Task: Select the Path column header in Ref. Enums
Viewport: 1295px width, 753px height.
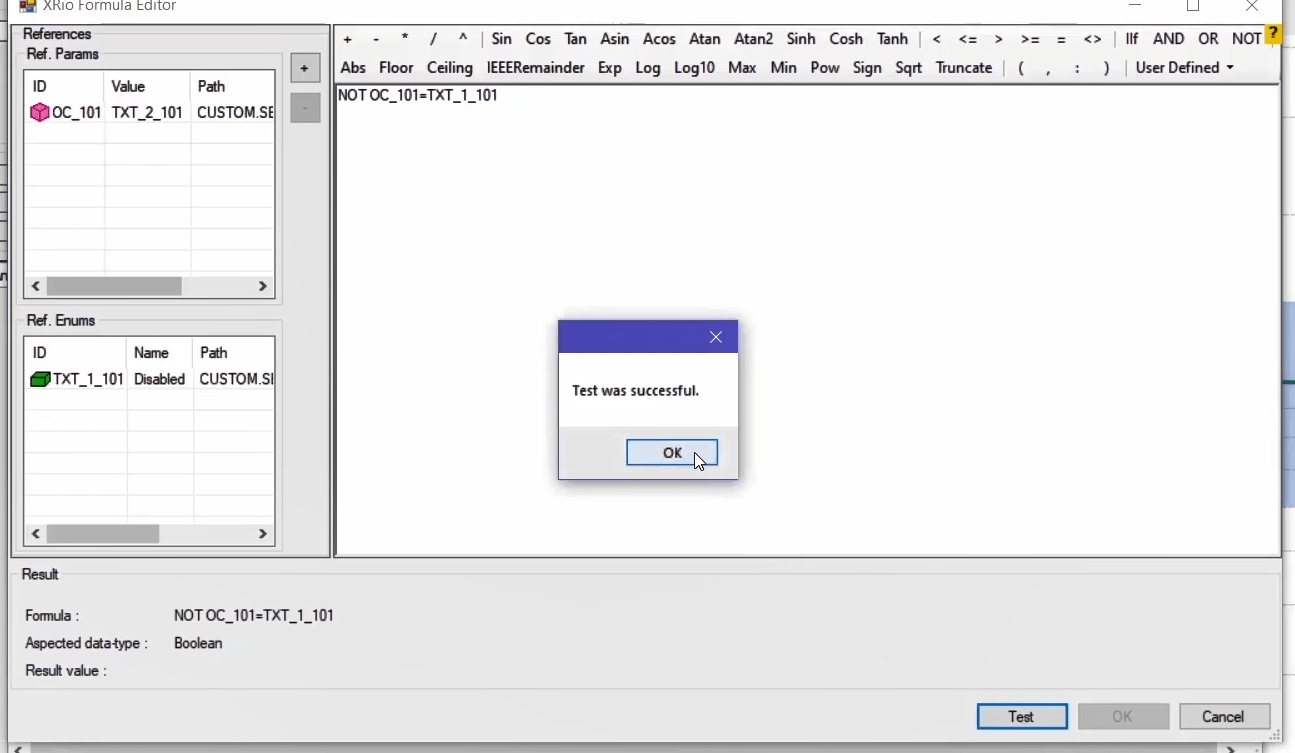Action: 214,353
